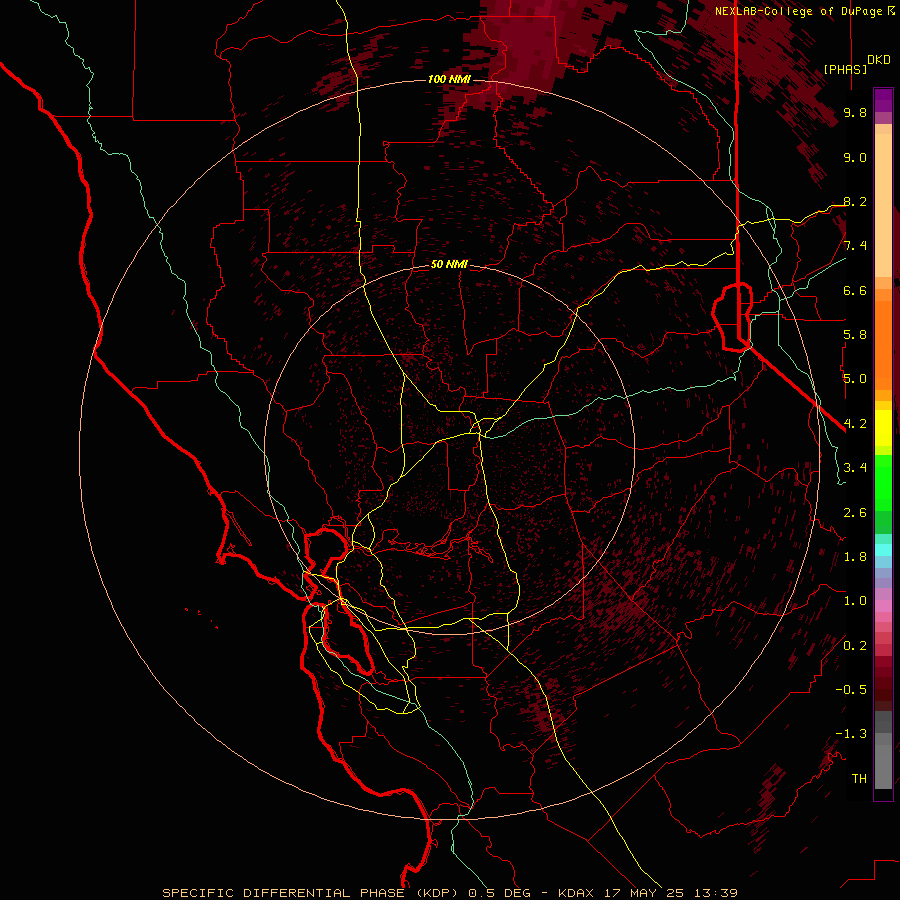Viewport: 900px width, 900px height.
Task: Click the 5.8 scale value
Action: [855, 335]
